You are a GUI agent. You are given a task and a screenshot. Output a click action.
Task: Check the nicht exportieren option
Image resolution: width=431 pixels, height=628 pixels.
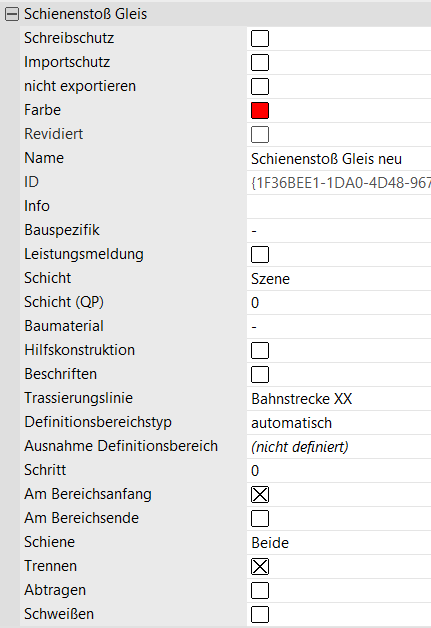[x=260, y=87]
